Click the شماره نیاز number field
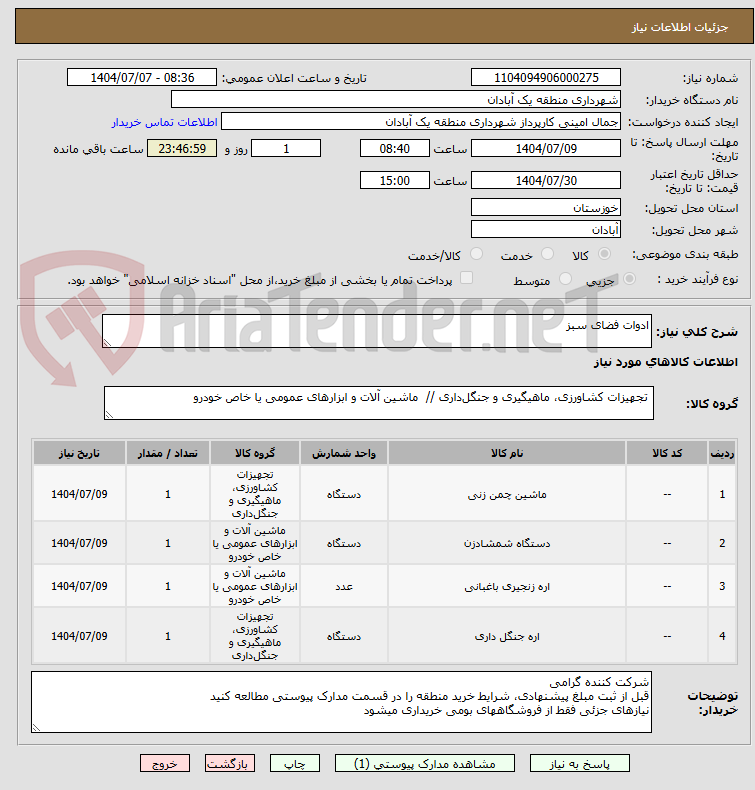This screenshot has height=790, width=755. tap(545, 78)
